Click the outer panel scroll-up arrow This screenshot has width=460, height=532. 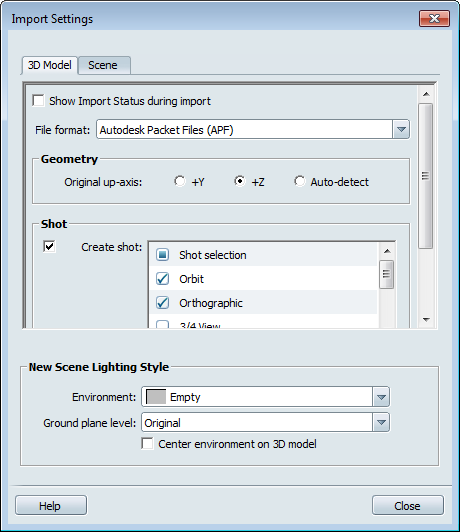pyautogui.click(x=426, y=94)
